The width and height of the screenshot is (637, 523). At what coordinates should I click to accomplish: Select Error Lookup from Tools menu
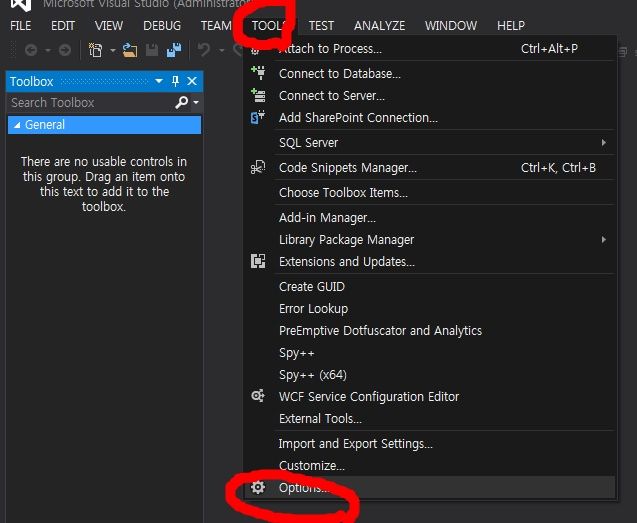point(431,309)
